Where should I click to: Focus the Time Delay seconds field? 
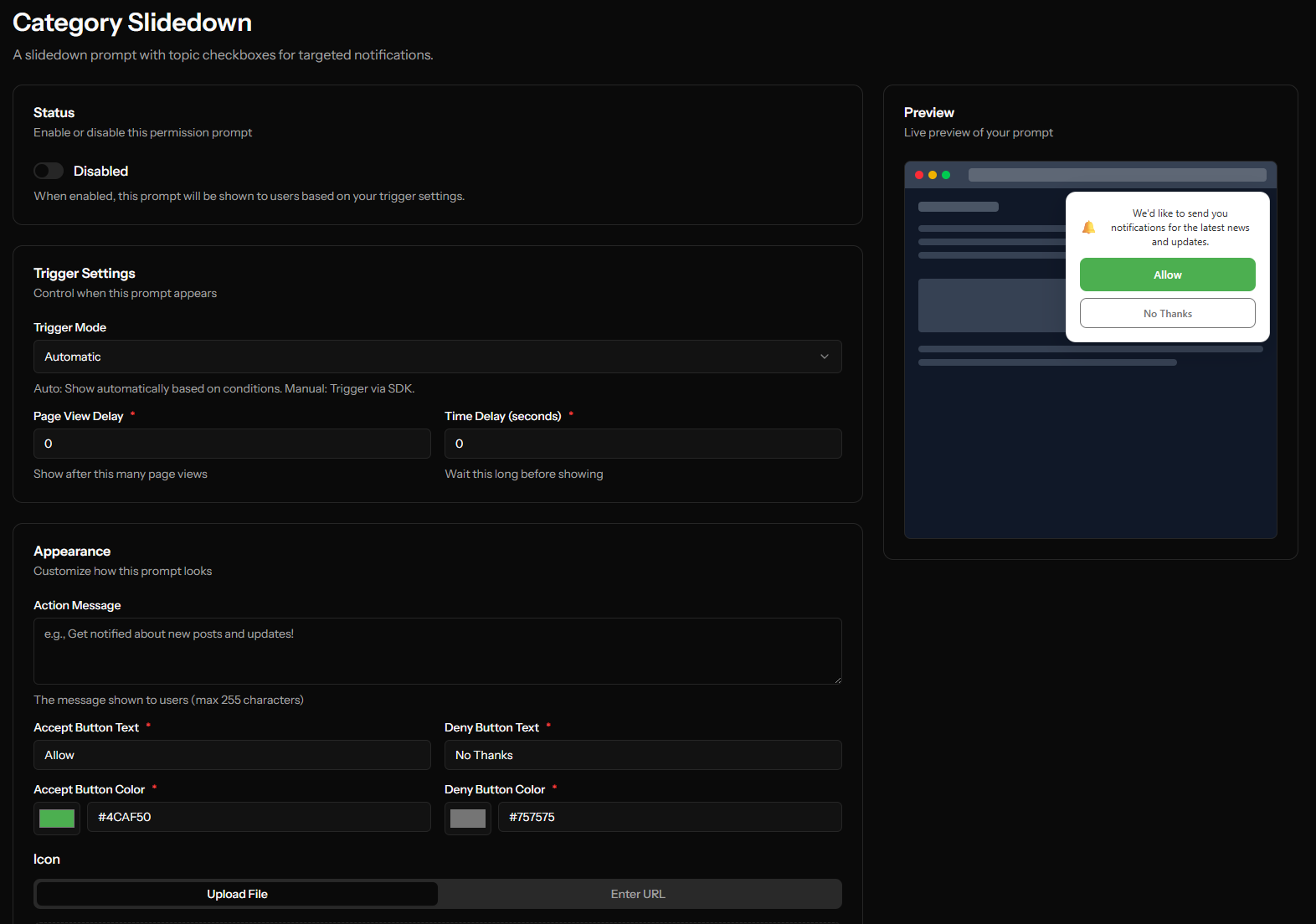pos(643,444)
